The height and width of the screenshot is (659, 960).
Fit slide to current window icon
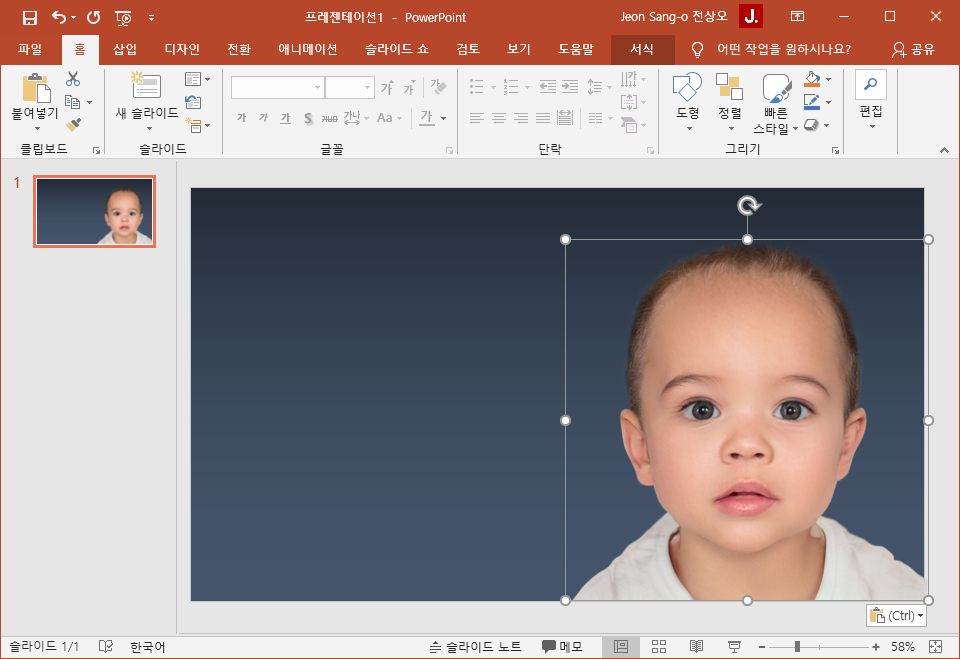pyautogui.click(x=936, y=646)
